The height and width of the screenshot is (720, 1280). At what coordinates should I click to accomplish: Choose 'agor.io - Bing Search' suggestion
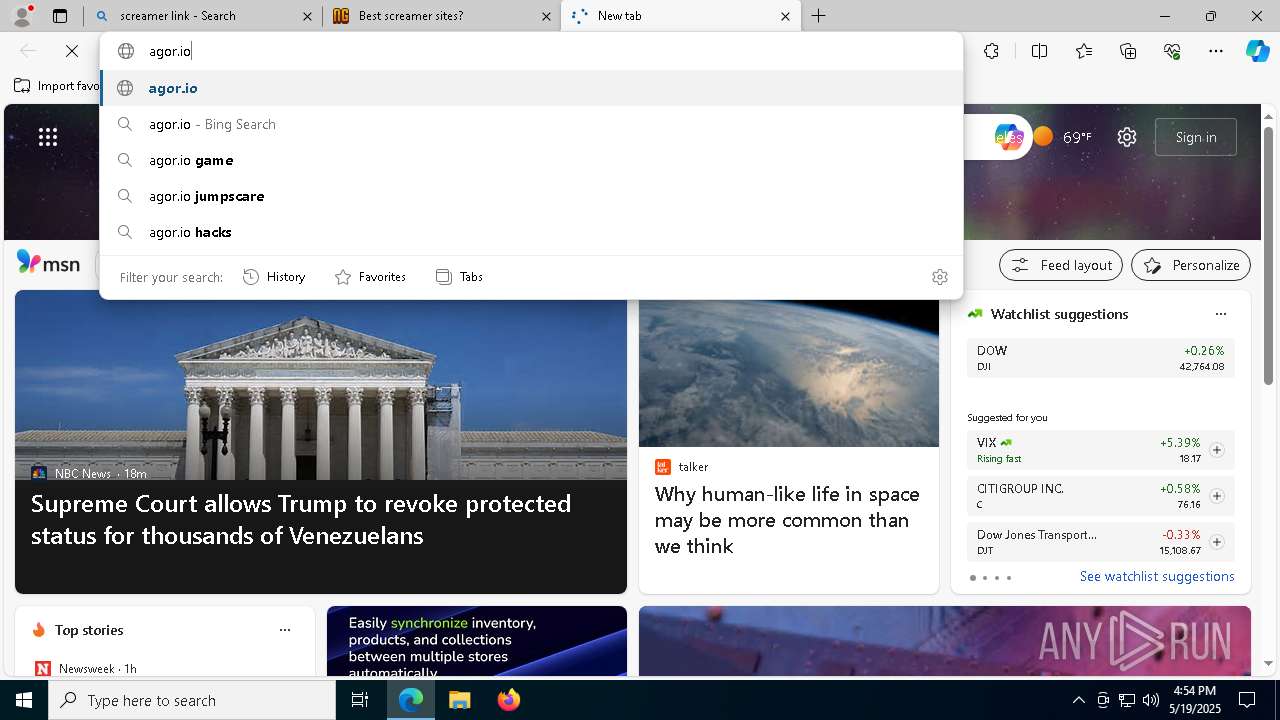coord(531,124)
